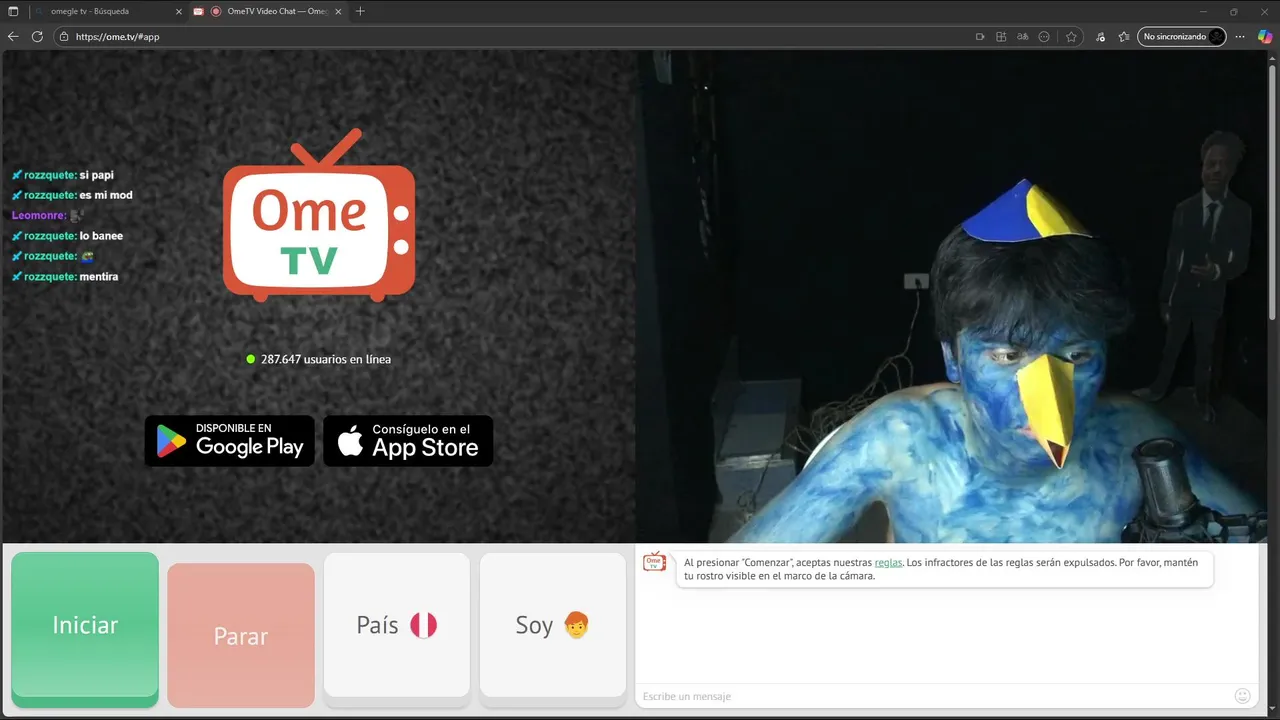Screen dimensions: 1280x720
Task: Open the reglas link in the notice
Action: pos(888,562)
